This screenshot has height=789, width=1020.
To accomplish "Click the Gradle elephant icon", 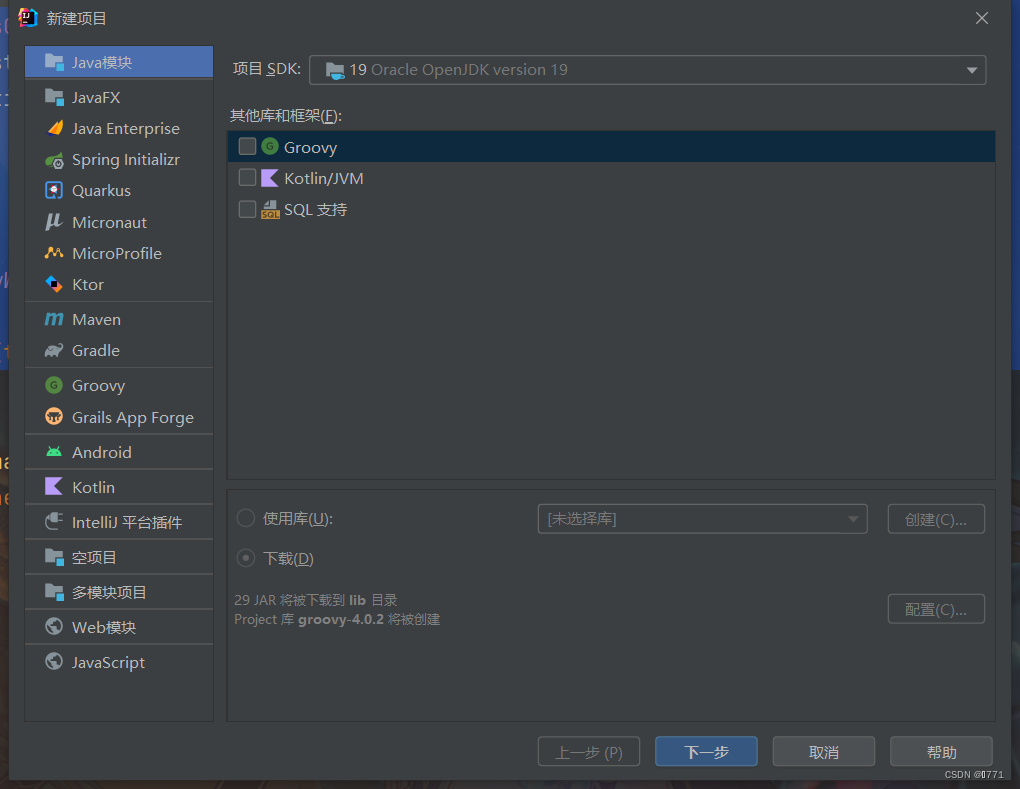I will pyautogui.click(x=54, y=351).
